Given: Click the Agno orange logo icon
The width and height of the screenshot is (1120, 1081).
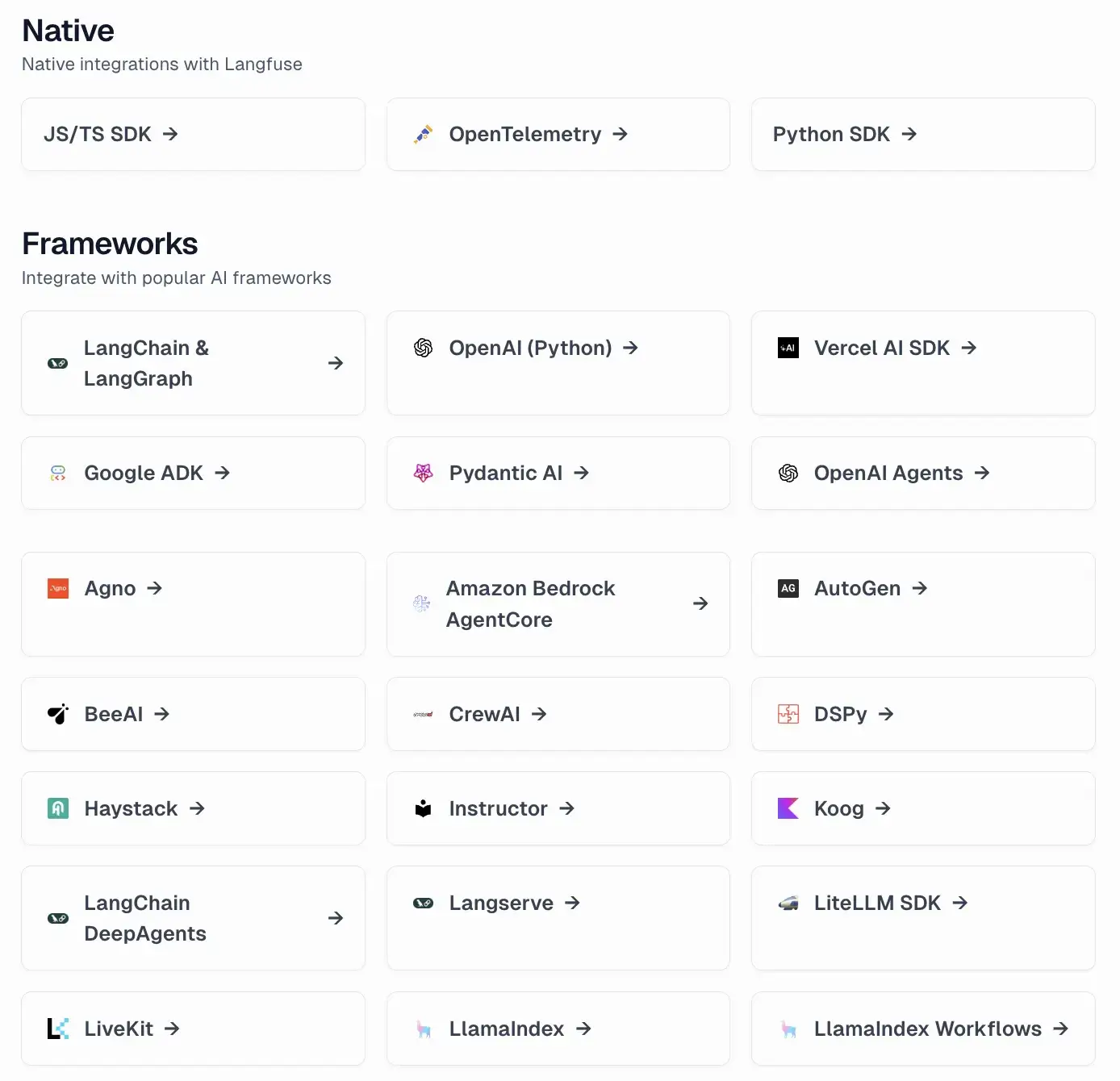Looking at the screenshot, I should click(x=58, y=589).
